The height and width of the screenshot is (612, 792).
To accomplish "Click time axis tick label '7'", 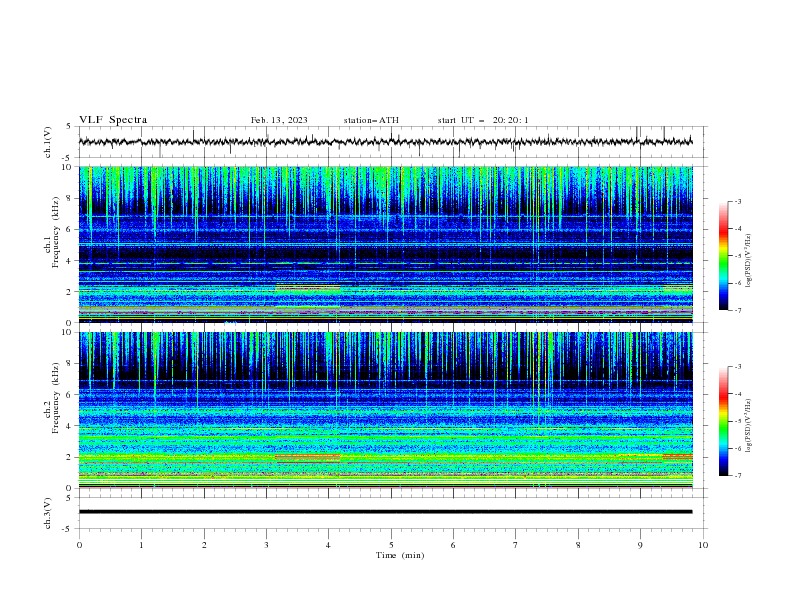I will [516, 545].
